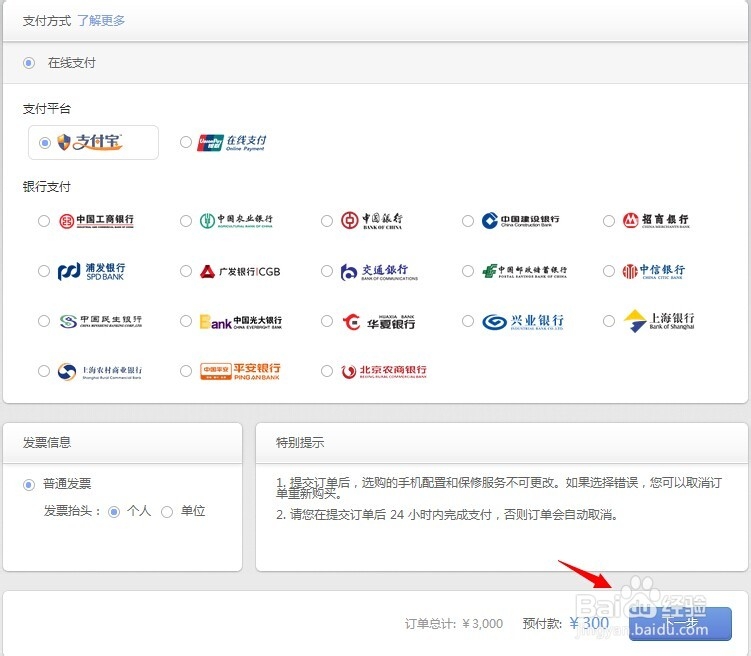Image resolution: width=751 pixels, height=656 pixels.
Task: Choose the 华夏银行 radio button
Action: 327,321
